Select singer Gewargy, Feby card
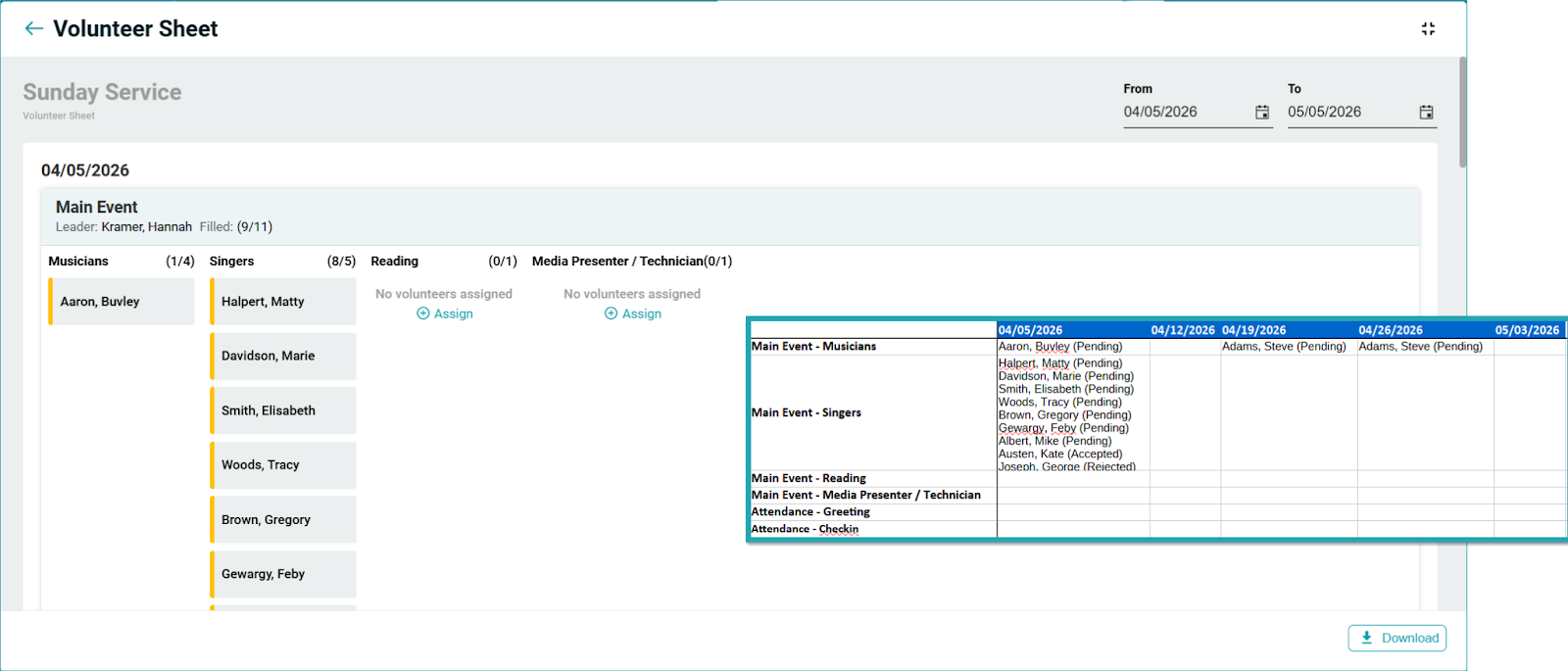1568x671 pixels. click(x=283, y=574)
